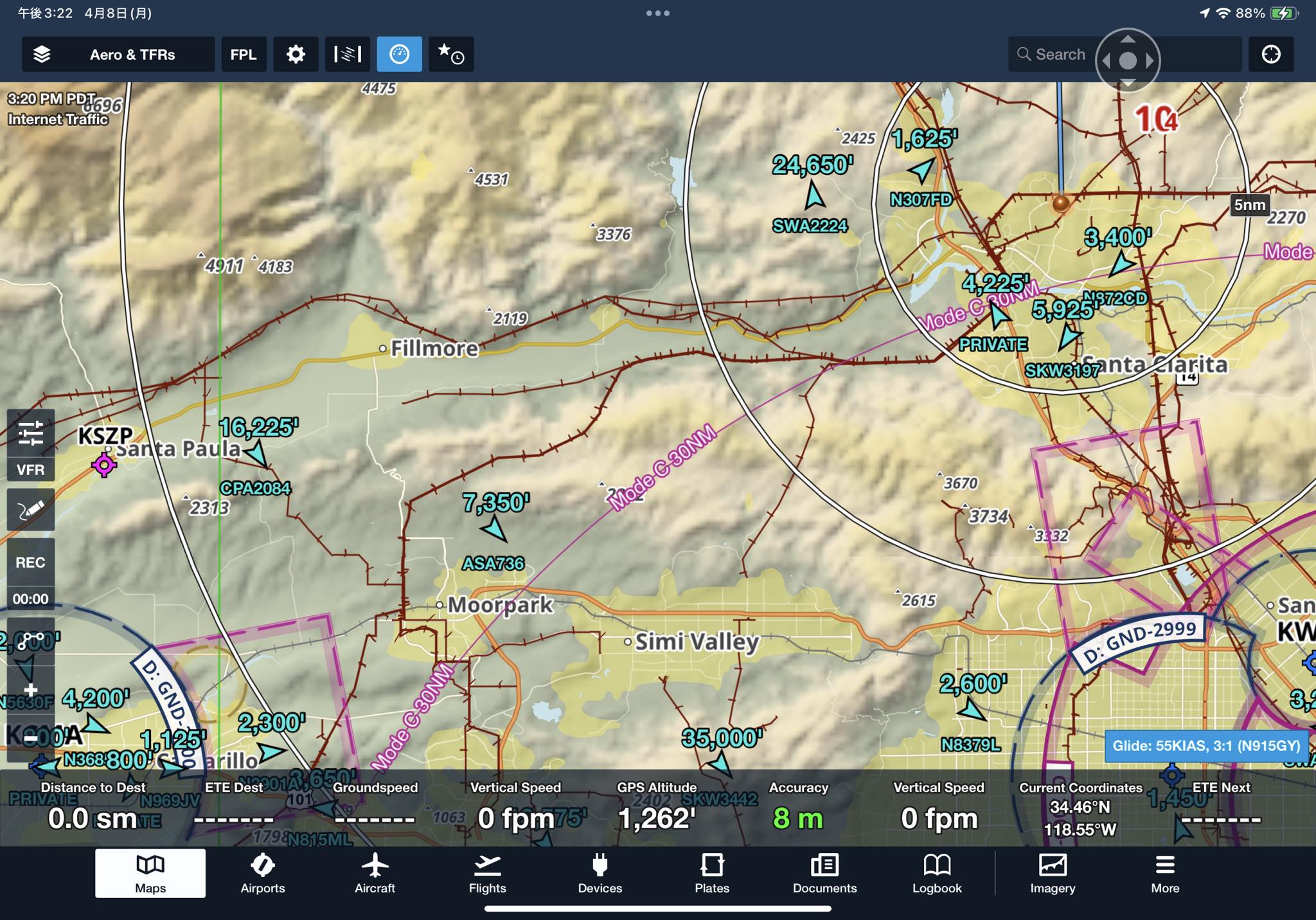Zoom in with the plus button

(31, 690)
